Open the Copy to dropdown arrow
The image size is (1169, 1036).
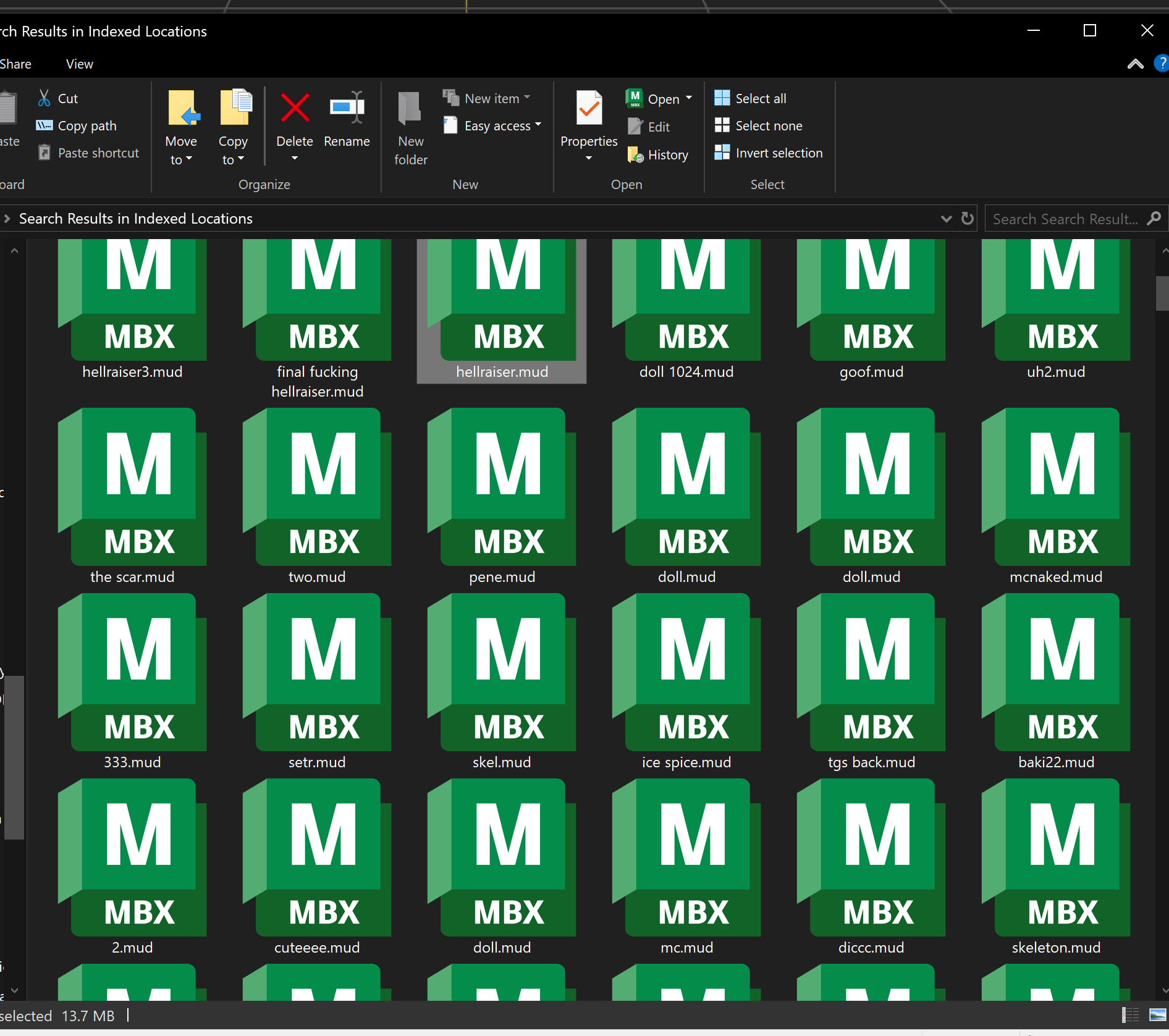tap(241, 159)
